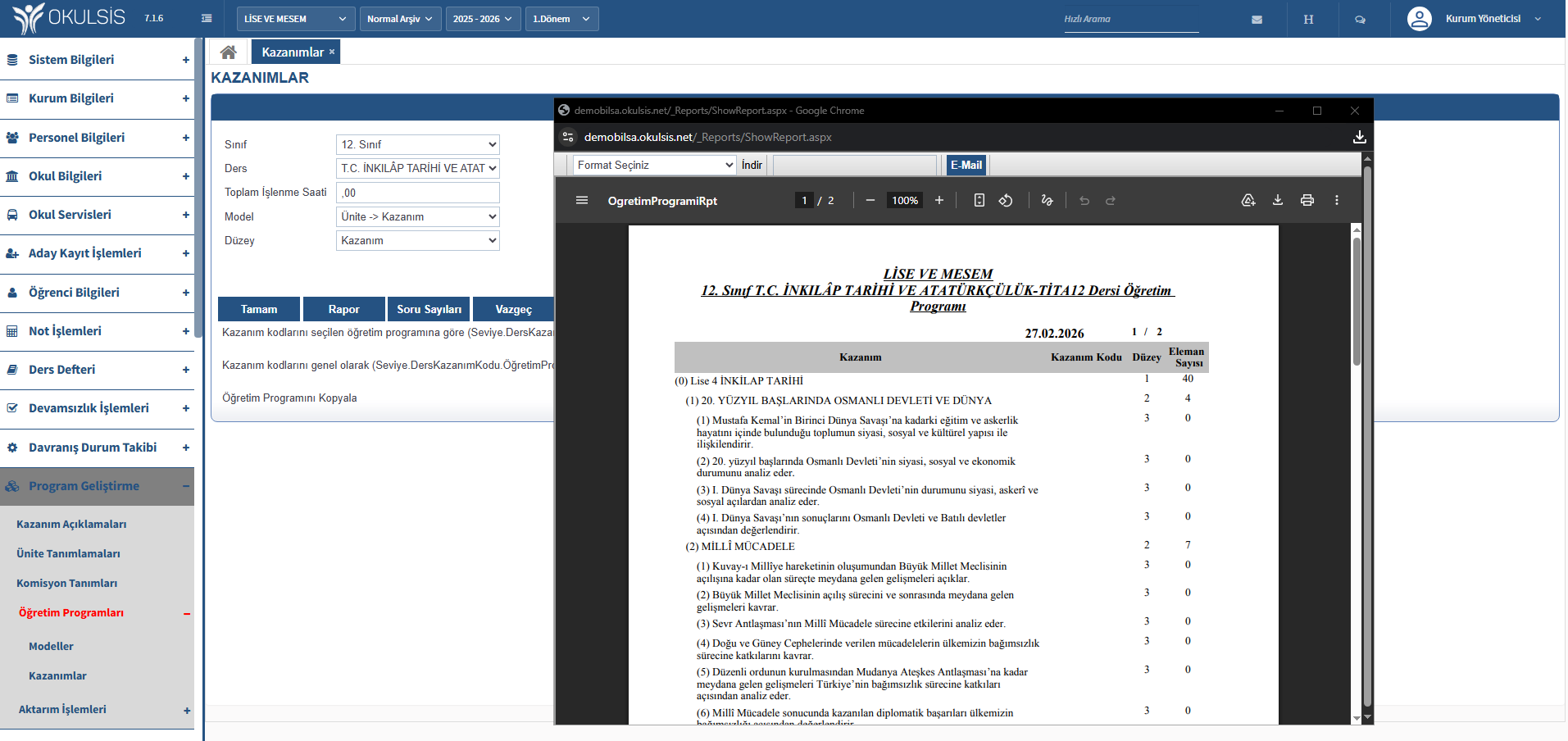Image resolution: width=1568 pixels, height=741 pixels.
Task: Open the Sınıf dropdown showing 12. Sınıf
Action: (x=417, y=145)
